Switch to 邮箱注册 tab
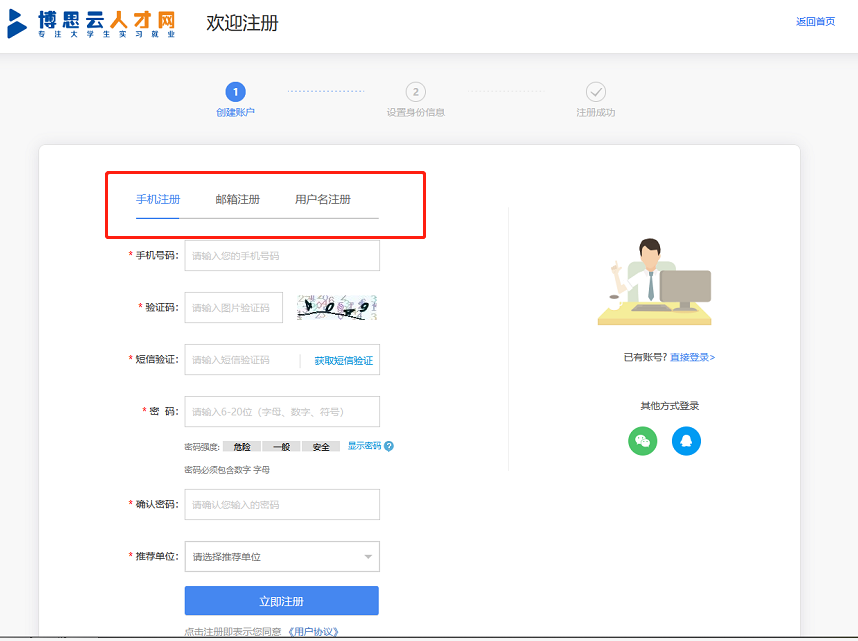The height and width of the screenshot is (641, 858). pos(238,199)
